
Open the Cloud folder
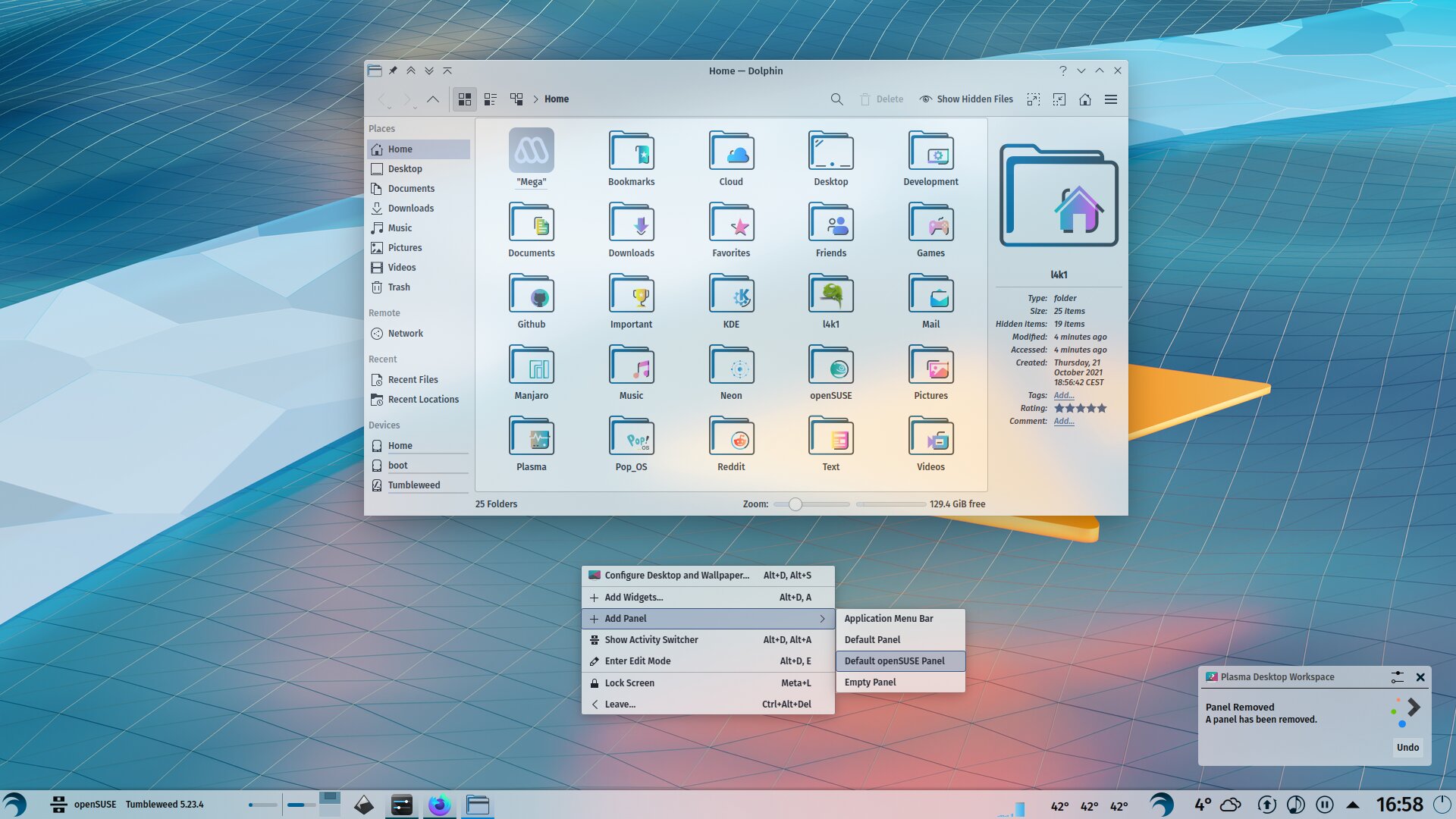tap(731, 158)
